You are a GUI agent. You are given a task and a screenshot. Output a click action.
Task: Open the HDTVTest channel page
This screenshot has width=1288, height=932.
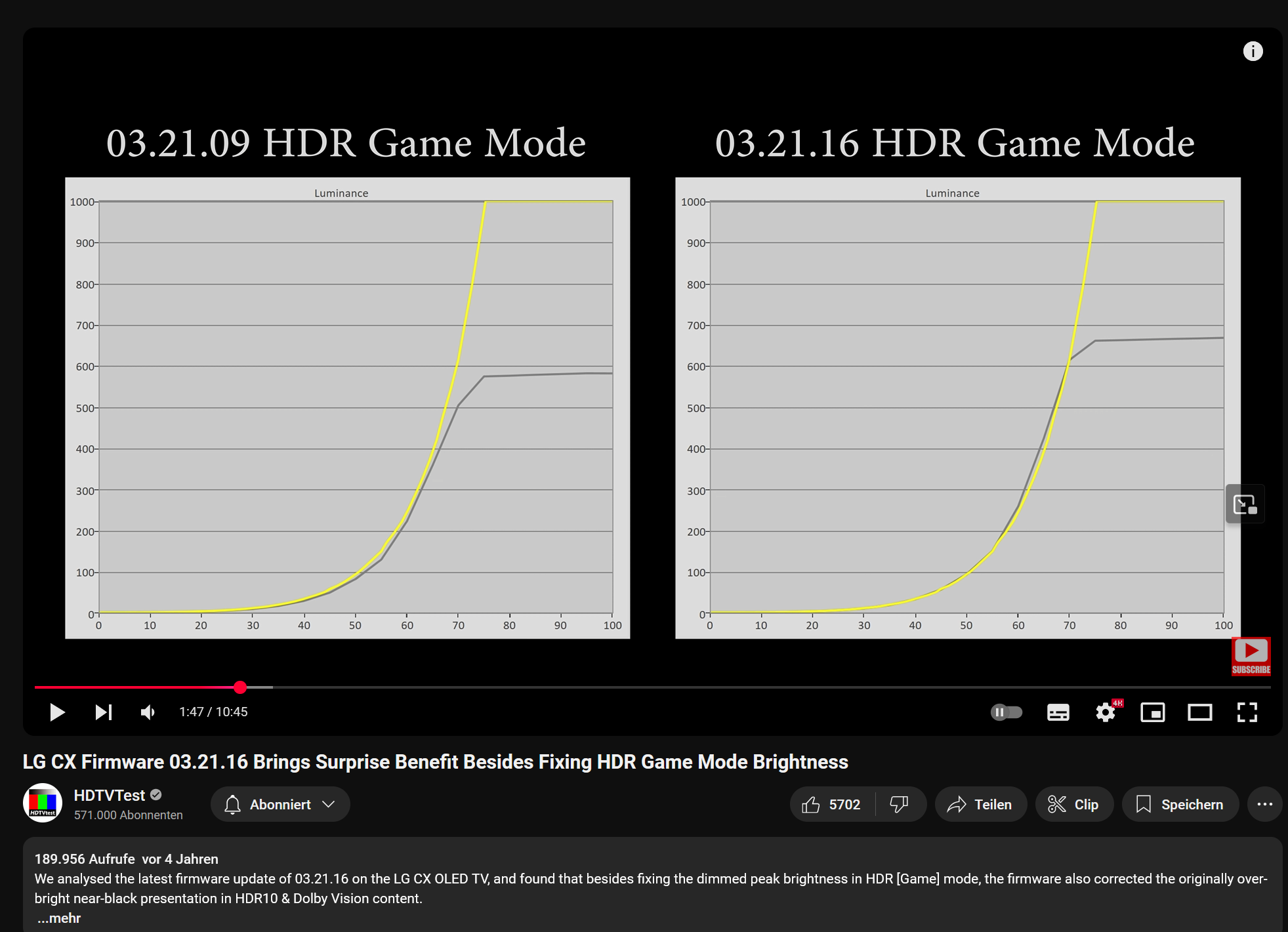109,795
